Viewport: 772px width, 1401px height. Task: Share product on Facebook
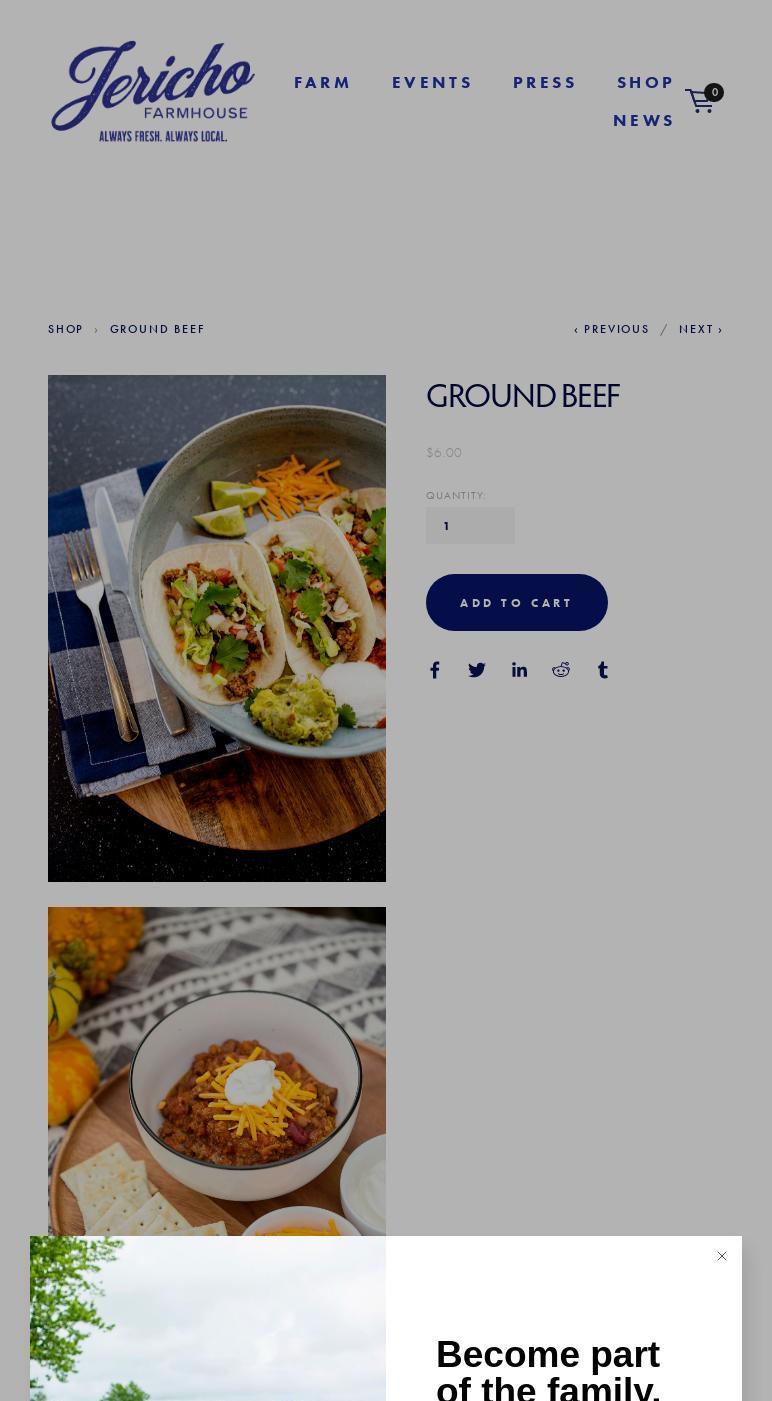pos(435,670)
